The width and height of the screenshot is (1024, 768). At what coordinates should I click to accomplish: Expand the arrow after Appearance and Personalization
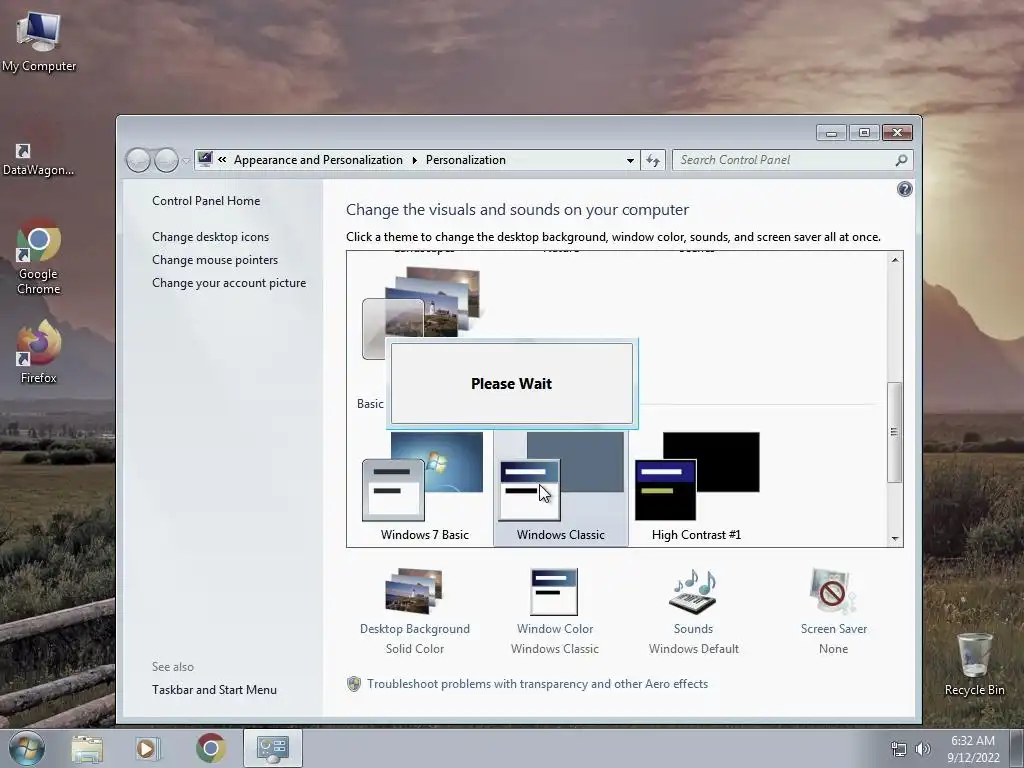(414, 160)
